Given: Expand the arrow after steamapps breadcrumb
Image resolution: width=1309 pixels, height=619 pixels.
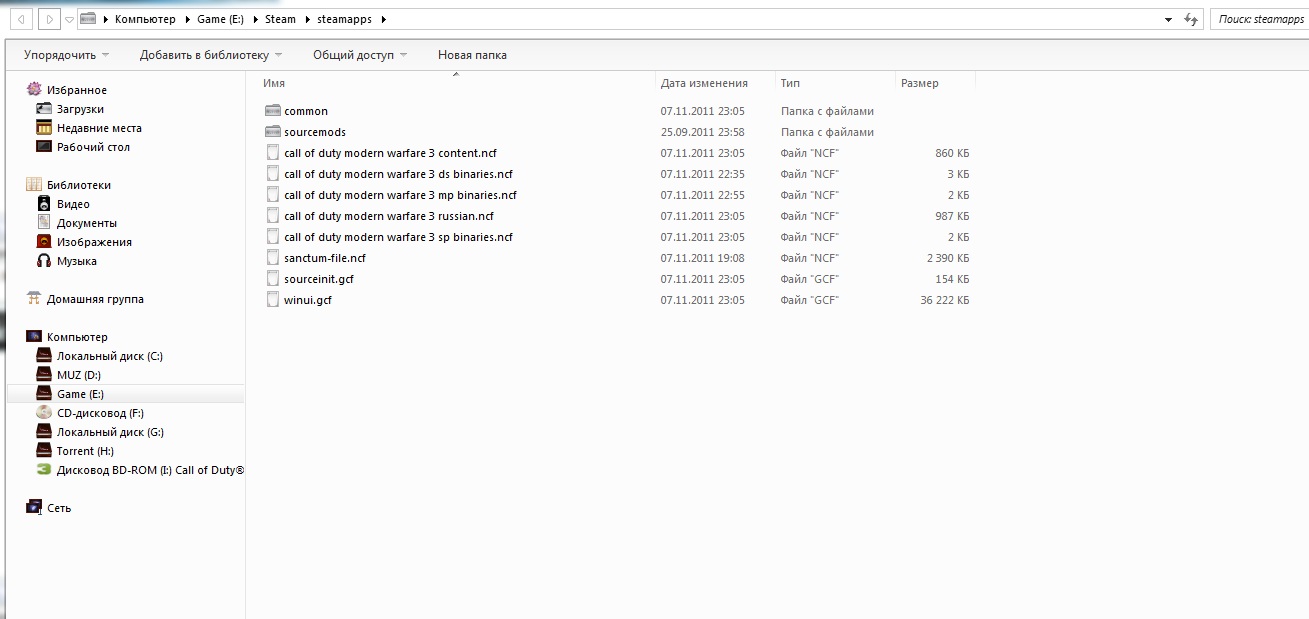Looking at the screenshot, I should 384,19.
